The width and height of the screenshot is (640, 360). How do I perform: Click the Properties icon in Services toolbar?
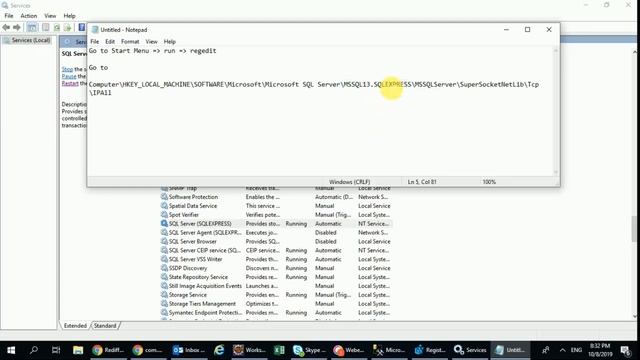(46, 27)
